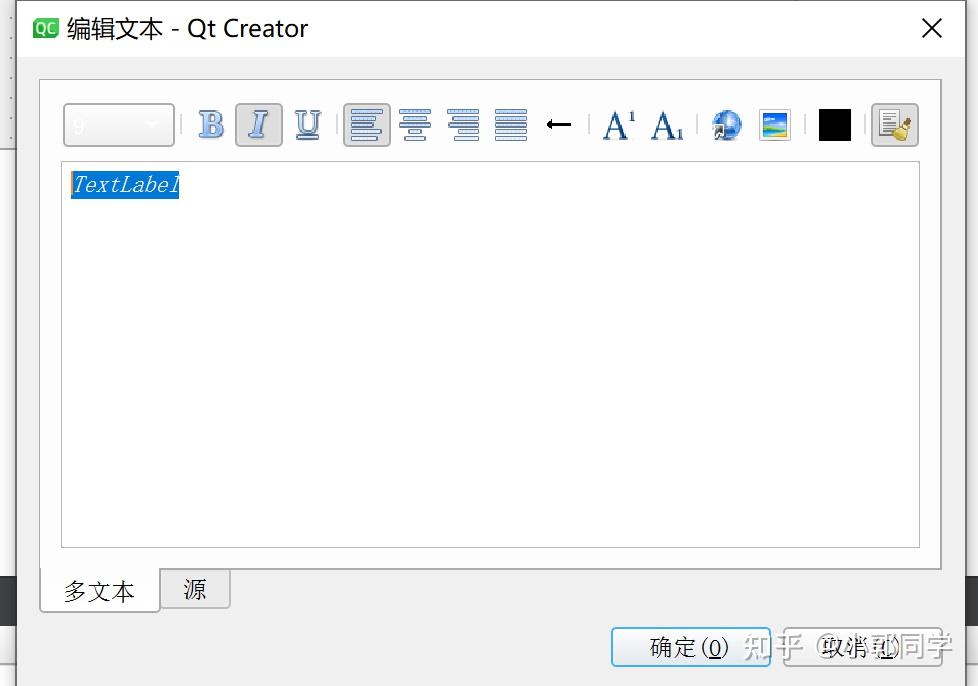Viewport: 978px width, 686px height.
Task: Select the align left icon
Action: click(367, 124)
